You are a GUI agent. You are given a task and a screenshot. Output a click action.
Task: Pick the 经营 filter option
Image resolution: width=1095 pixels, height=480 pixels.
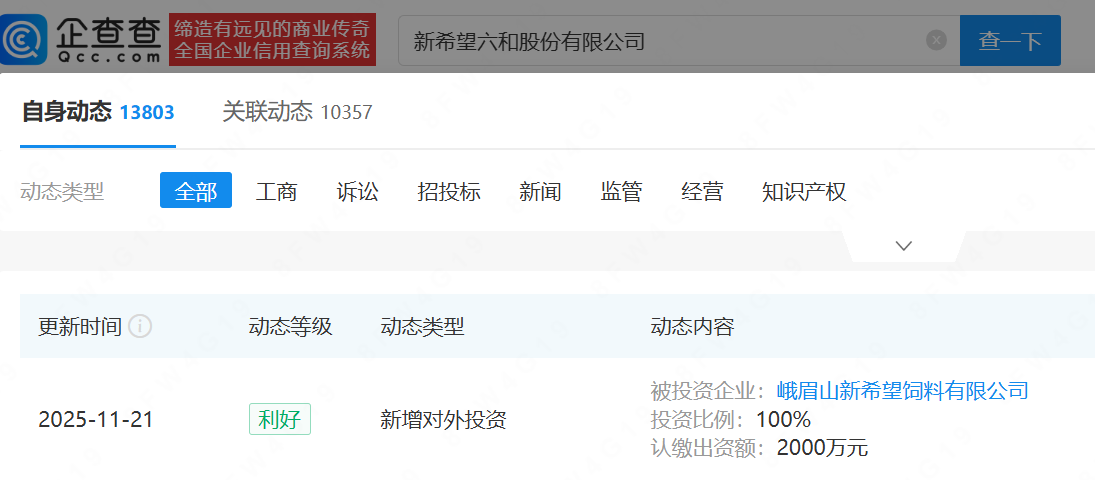(702, 191)
